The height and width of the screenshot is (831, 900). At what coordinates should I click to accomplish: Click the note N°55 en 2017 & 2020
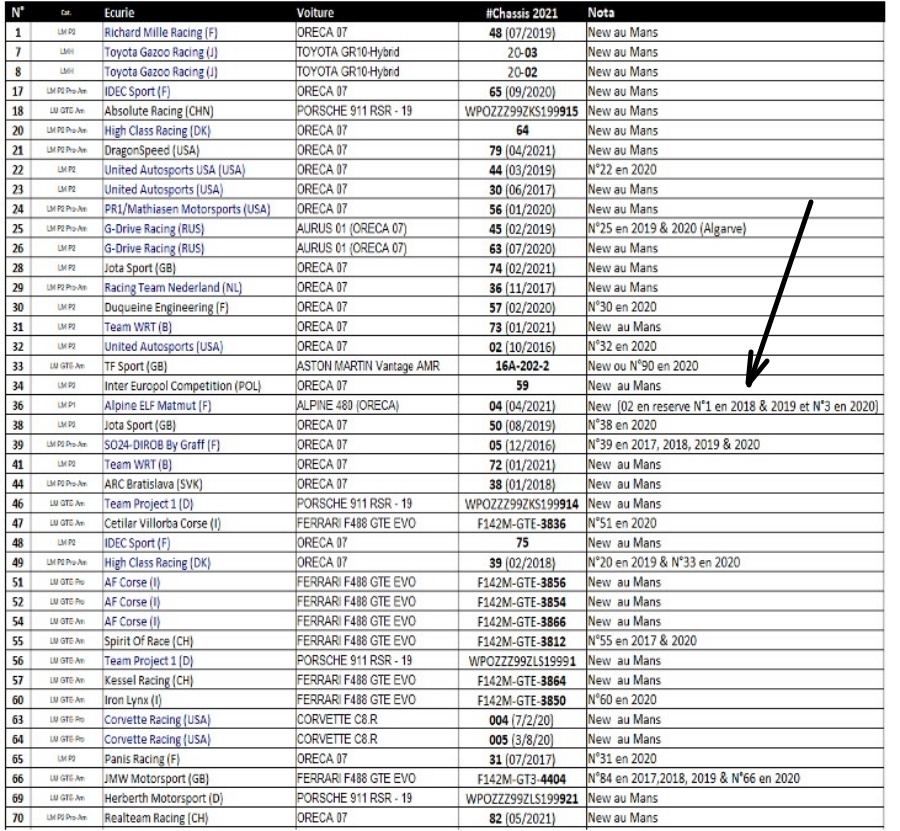(x=642, y=641)
